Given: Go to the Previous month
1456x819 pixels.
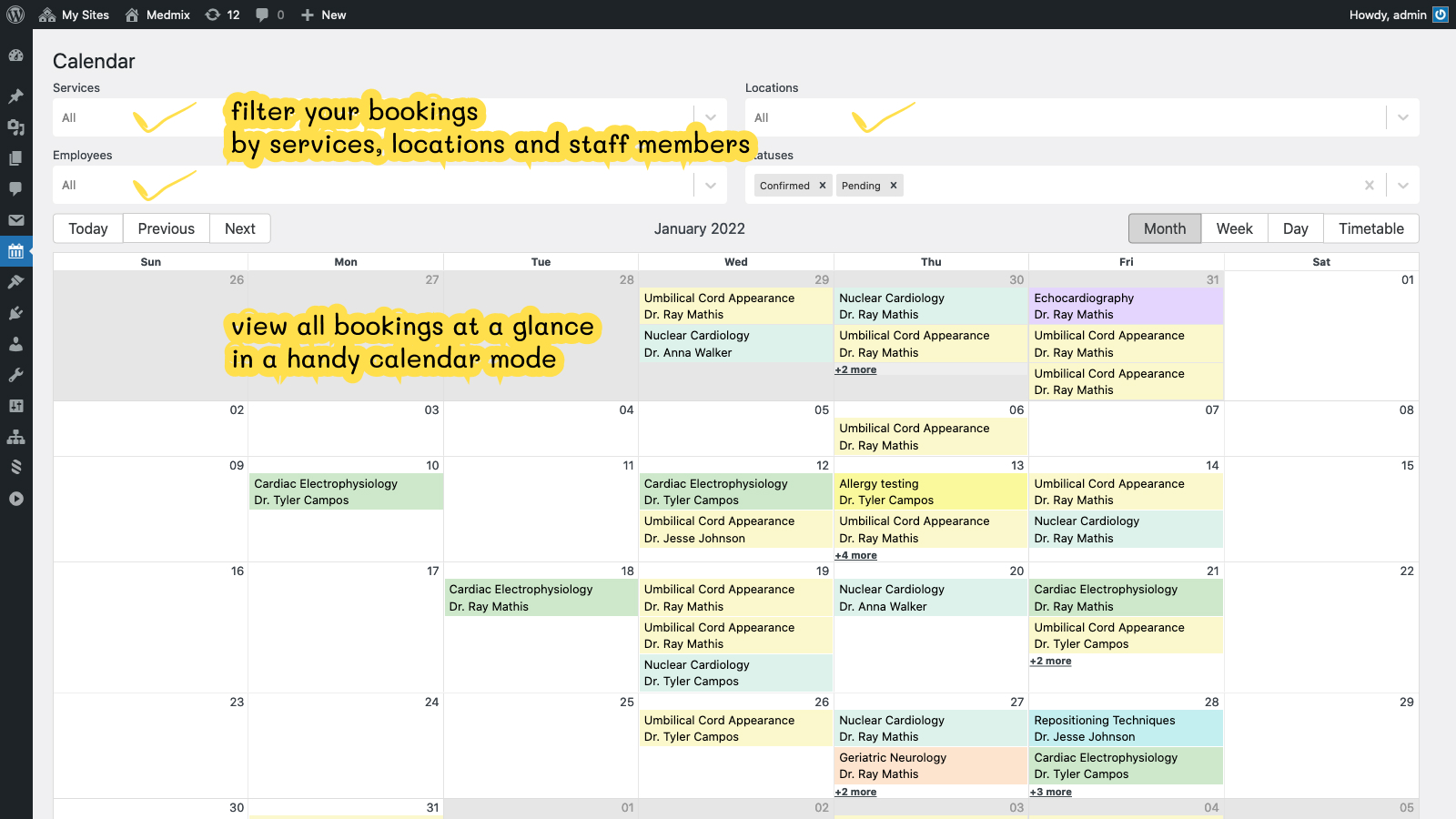Looking at the screenshot, I should coord(167,228).
